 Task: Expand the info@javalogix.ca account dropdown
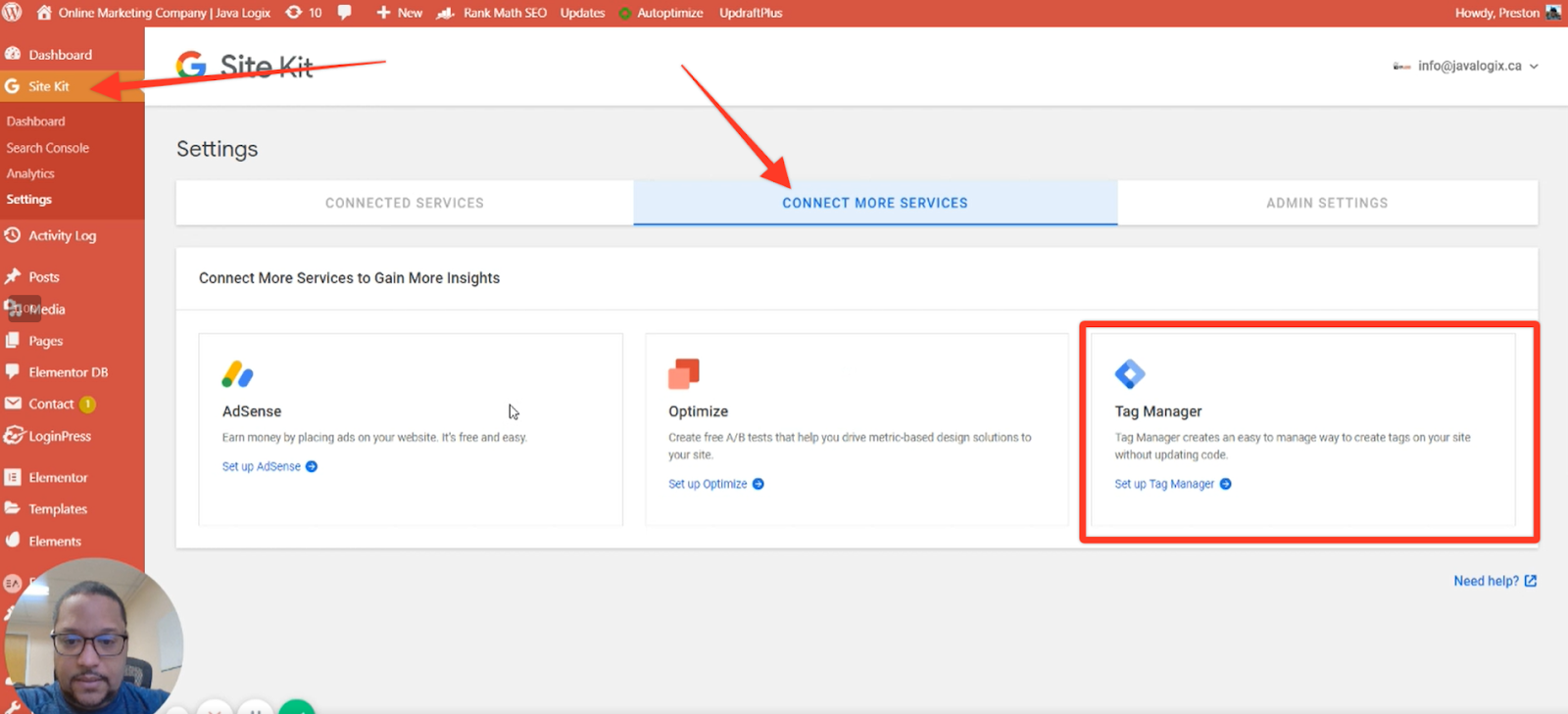1465,66
